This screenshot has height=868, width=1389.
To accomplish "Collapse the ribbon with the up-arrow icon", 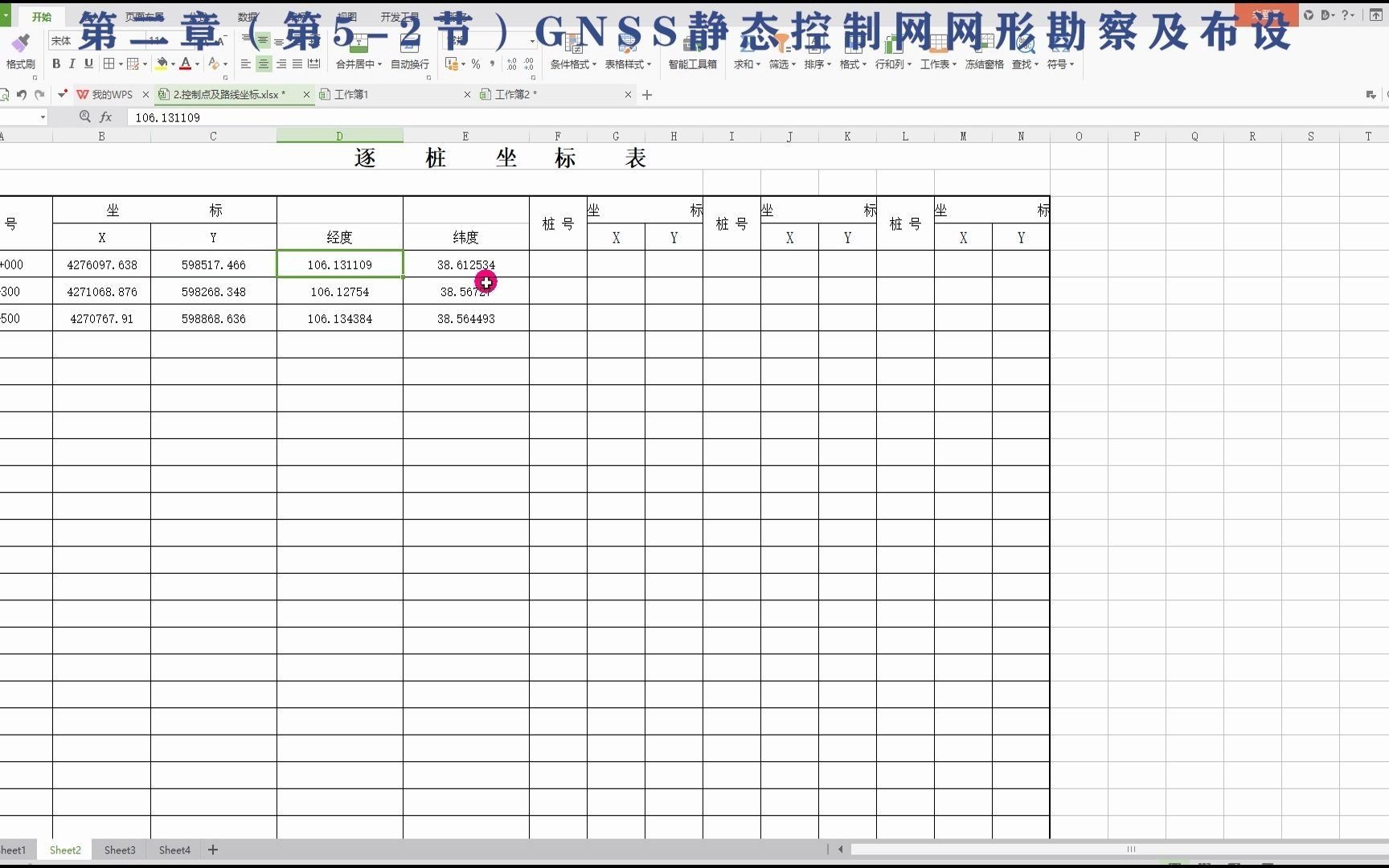I will click(x=1375, y=14).
